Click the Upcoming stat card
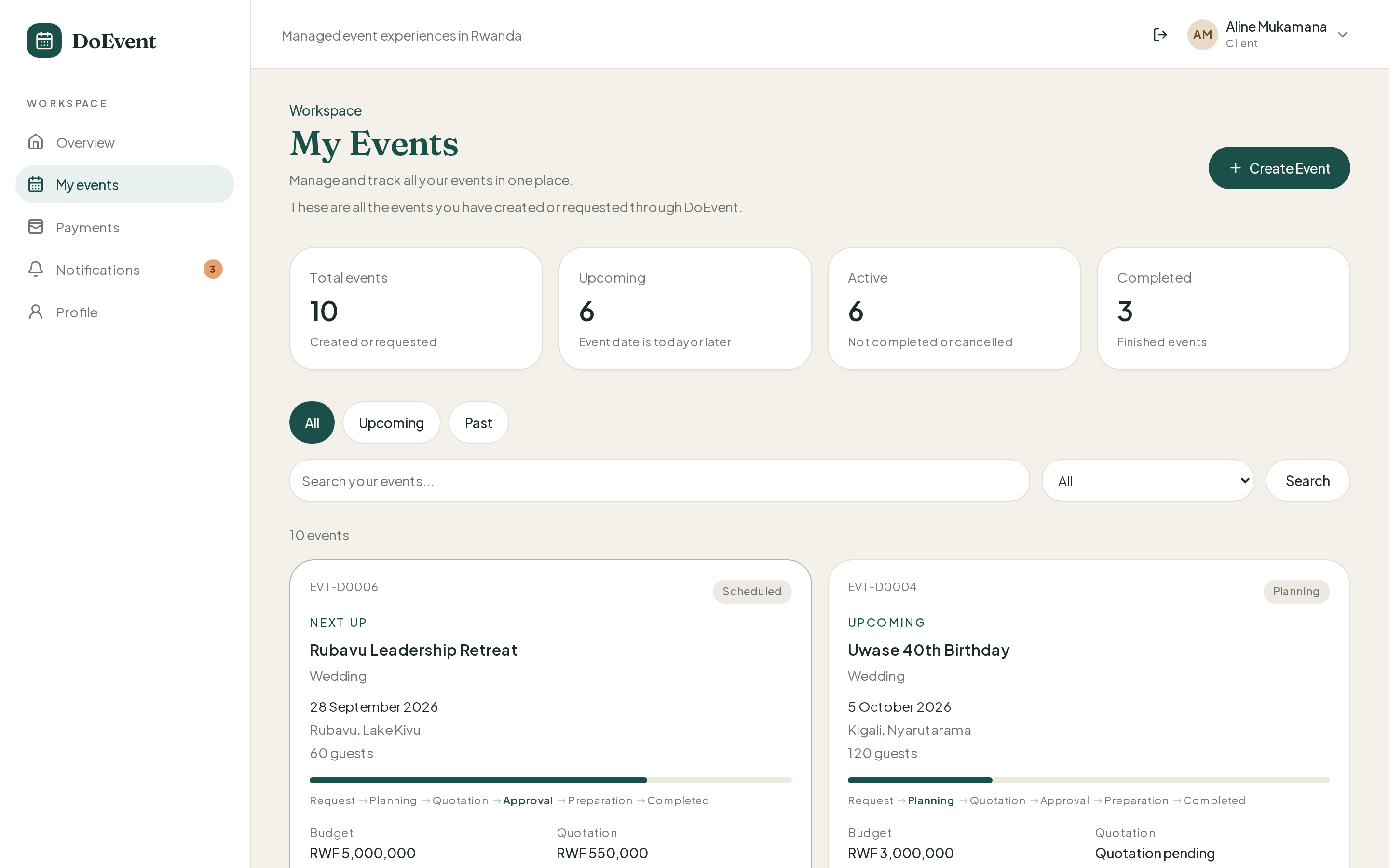Screen dimensions: 1389x868 tap(685, 309)
